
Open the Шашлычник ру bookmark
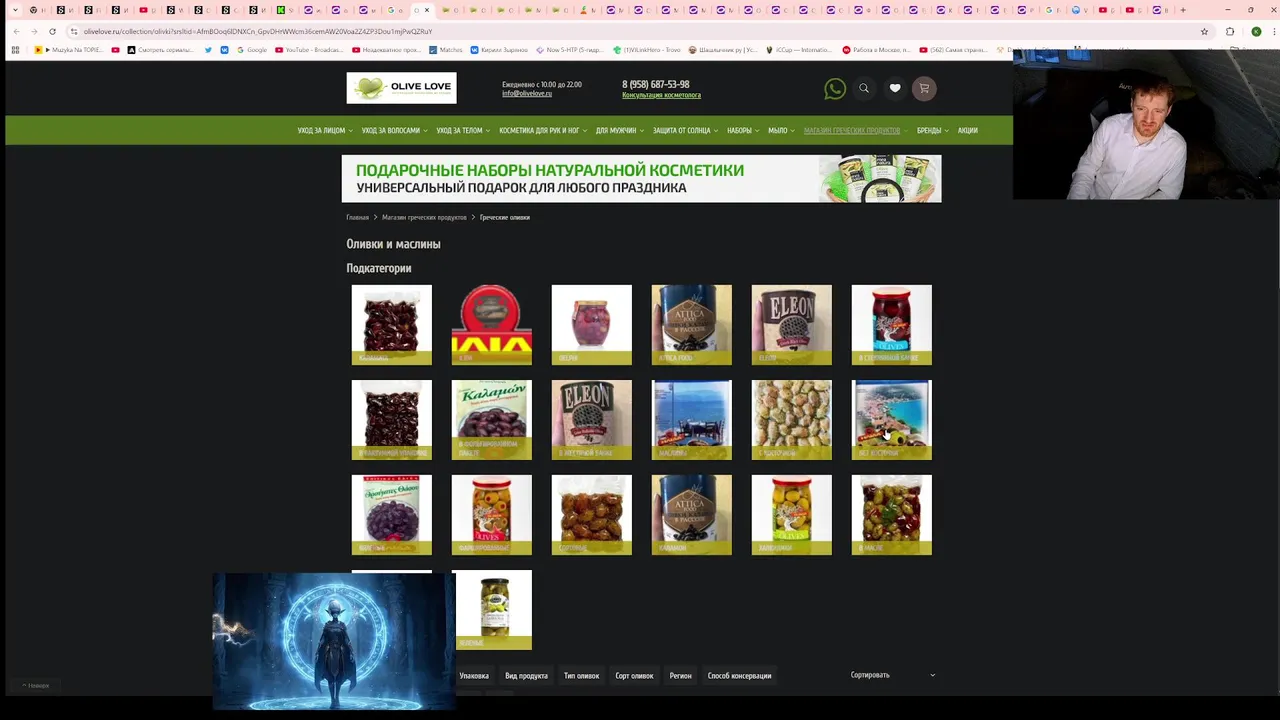[x=724, y=49]
